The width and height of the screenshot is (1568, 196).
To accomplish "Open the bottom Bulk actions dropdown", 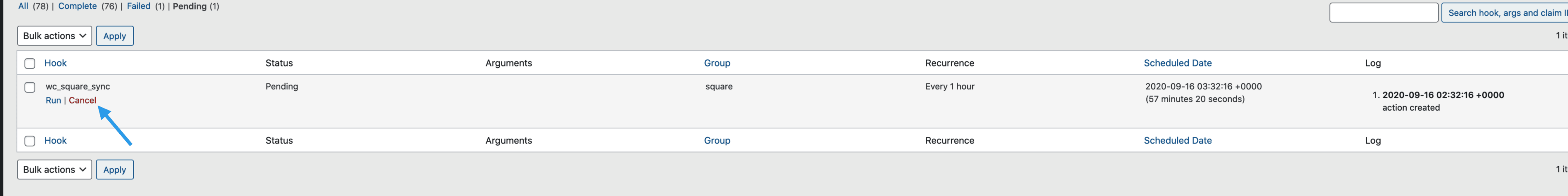I will (54, 170).
